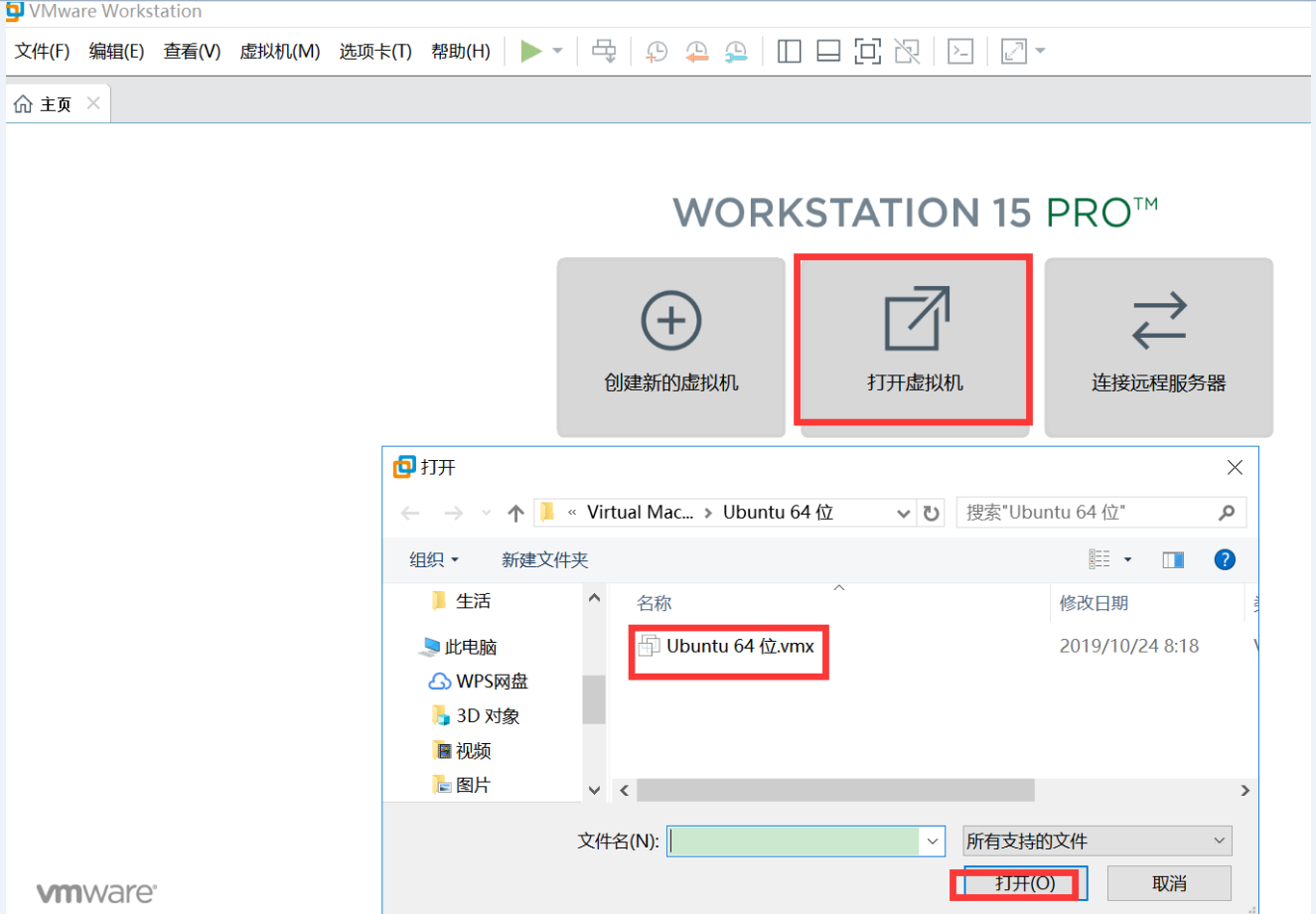Toggle the thumbnail bar view icon

[x=828, y=51]
